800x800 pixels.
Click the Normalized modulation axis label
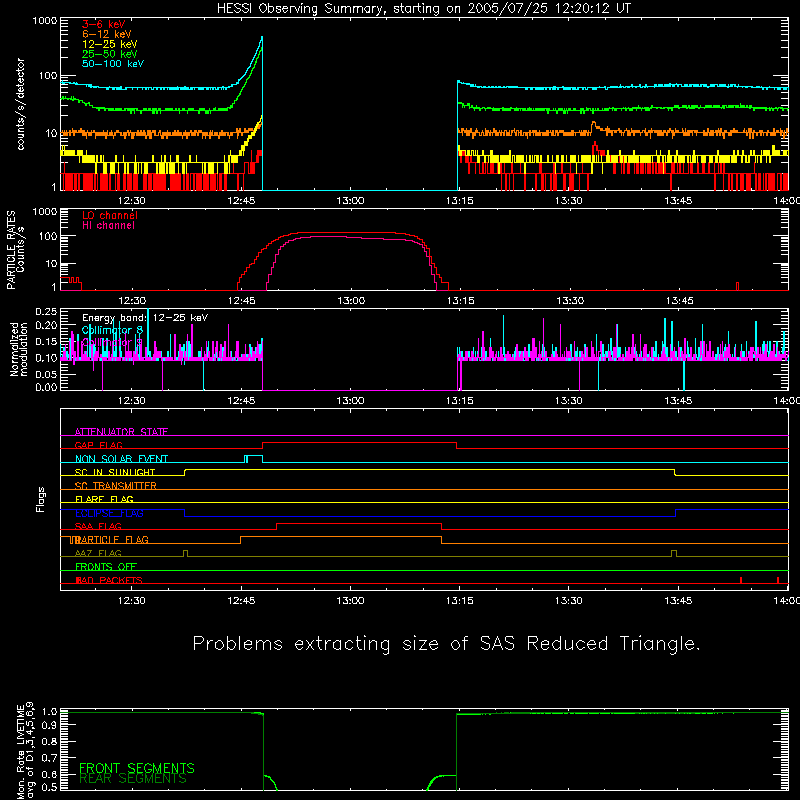tap(18, 349)
